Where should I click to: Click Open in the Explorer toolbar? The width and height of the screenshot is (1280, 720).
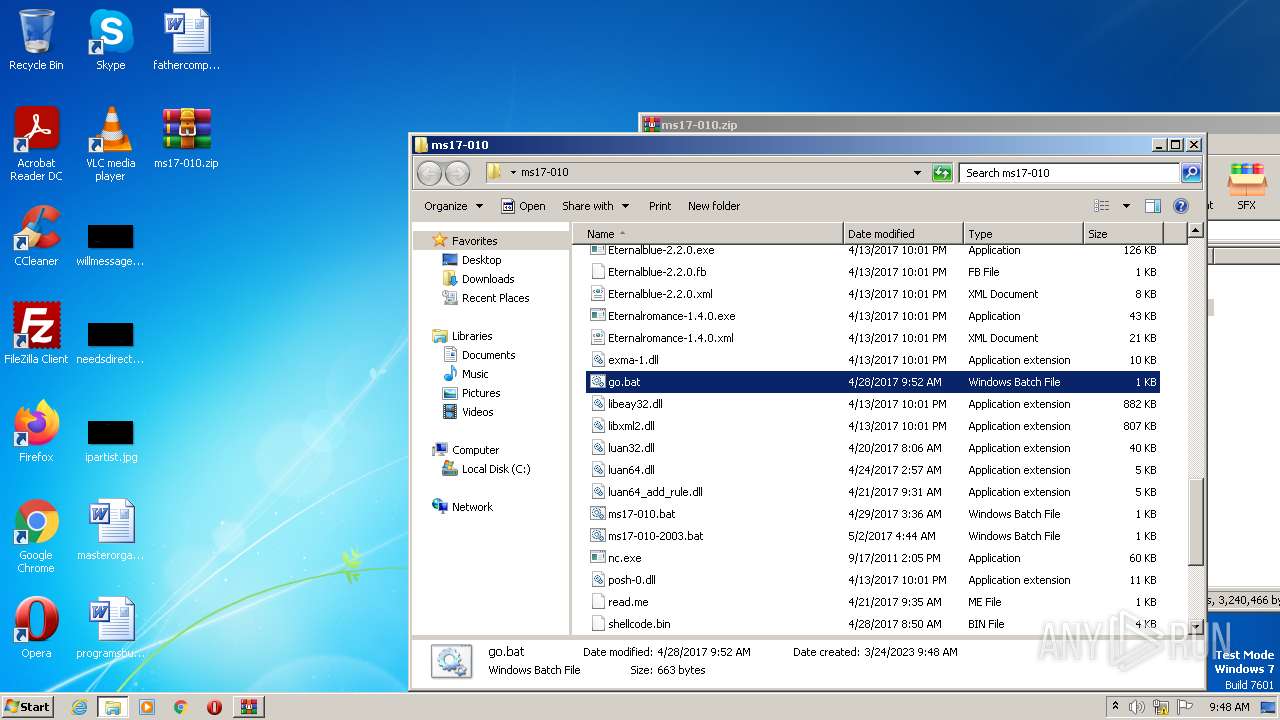click(x=523, y=206)
